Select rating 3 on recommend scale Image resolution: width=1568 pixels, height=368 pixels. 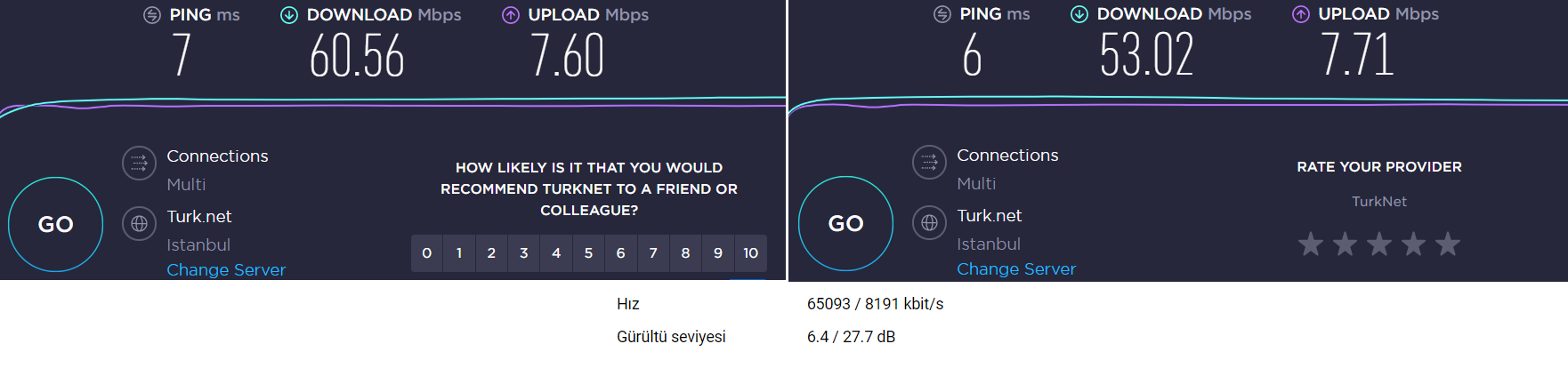pos(524,253)
